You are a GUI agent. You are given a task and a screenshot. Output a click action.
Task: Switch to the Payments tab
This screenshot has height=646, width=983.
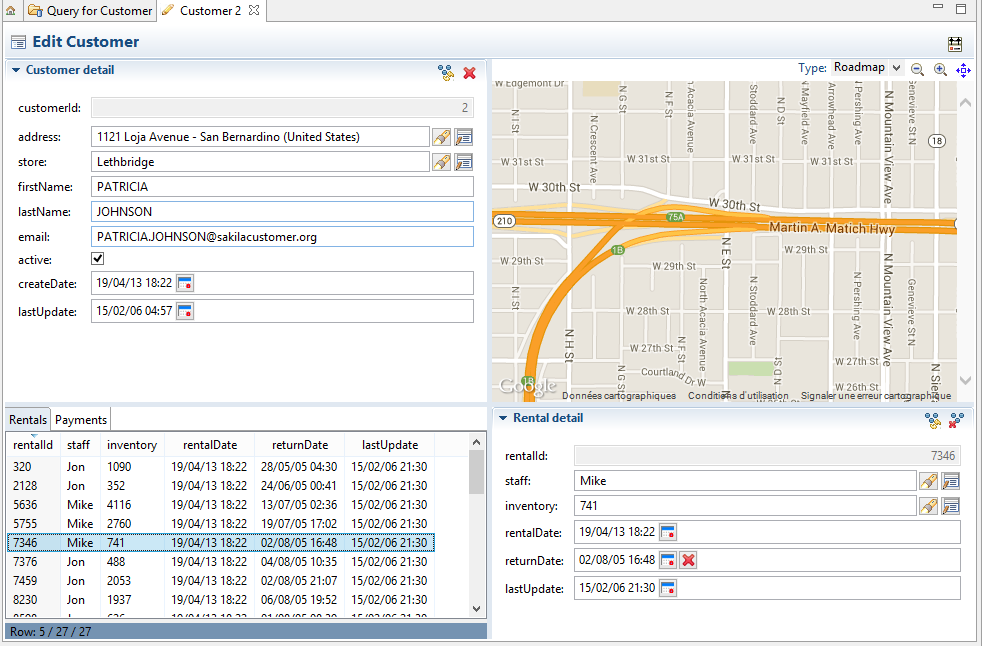tap(80, 420)
